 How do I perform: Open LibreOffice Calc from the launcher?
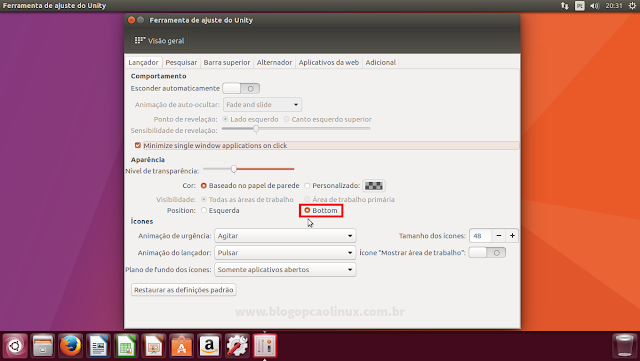click(x=126, y=346)
